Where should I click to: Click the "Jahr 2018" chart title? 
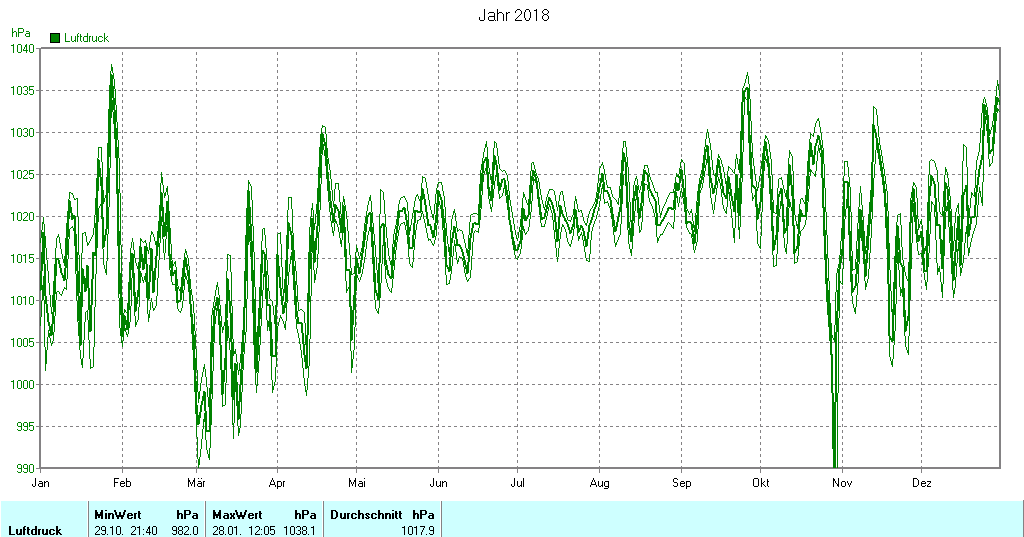pyautogui.click(x=513, y=16)
